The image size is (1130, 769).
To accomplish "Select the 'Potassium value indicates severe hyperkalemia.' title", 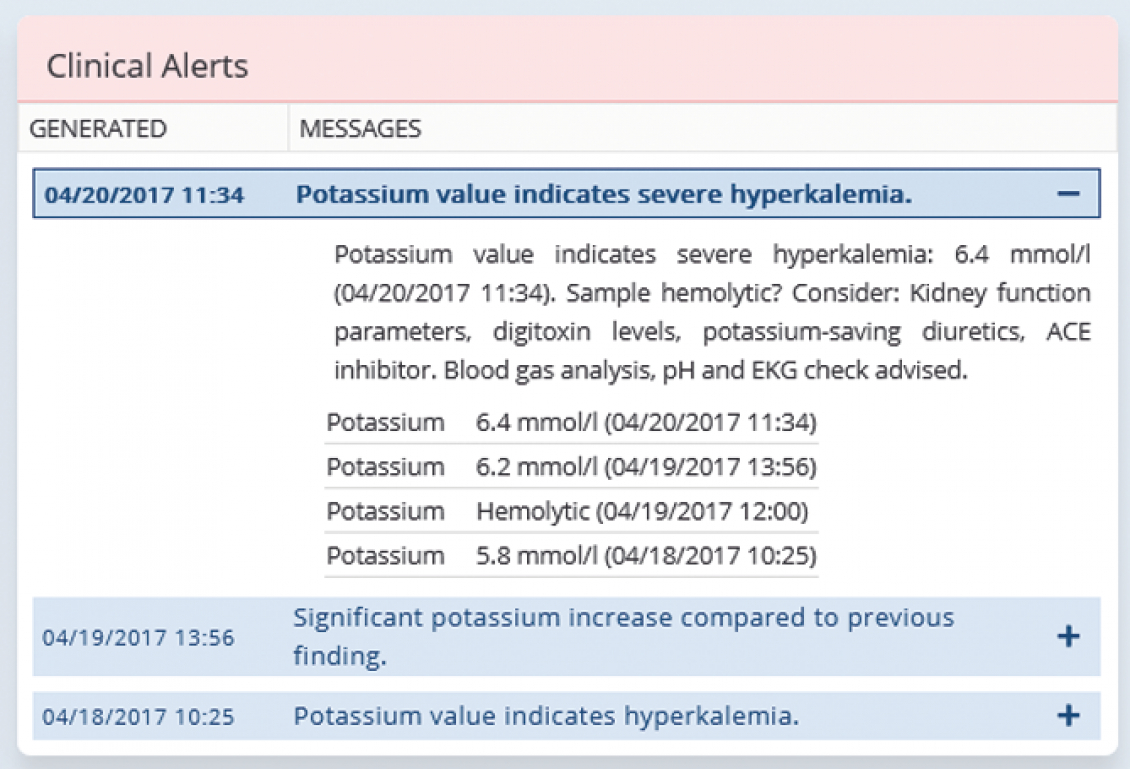I will click(x=603, y=194).
